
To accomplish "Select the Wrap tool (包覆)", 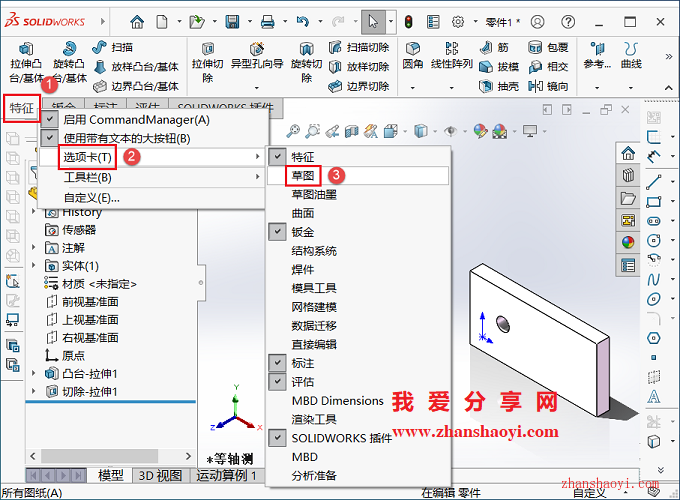I will (548, 47).
